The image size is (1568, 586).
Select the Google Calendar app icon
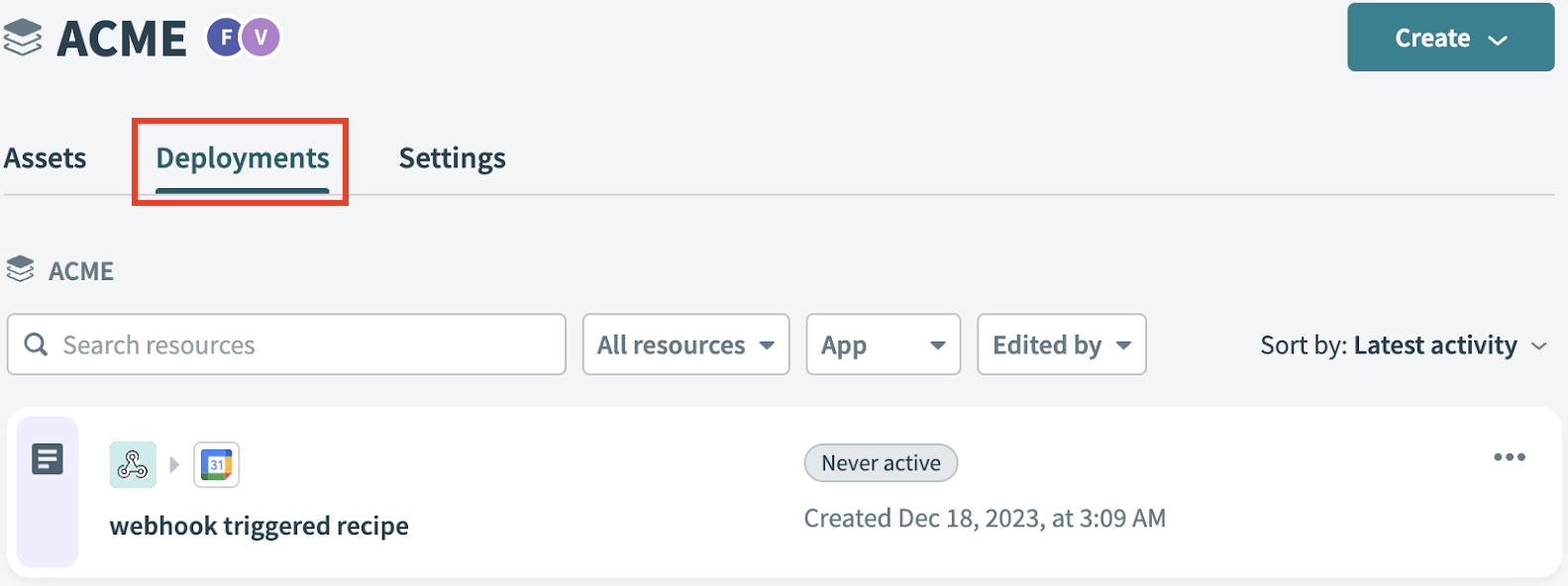217,463
